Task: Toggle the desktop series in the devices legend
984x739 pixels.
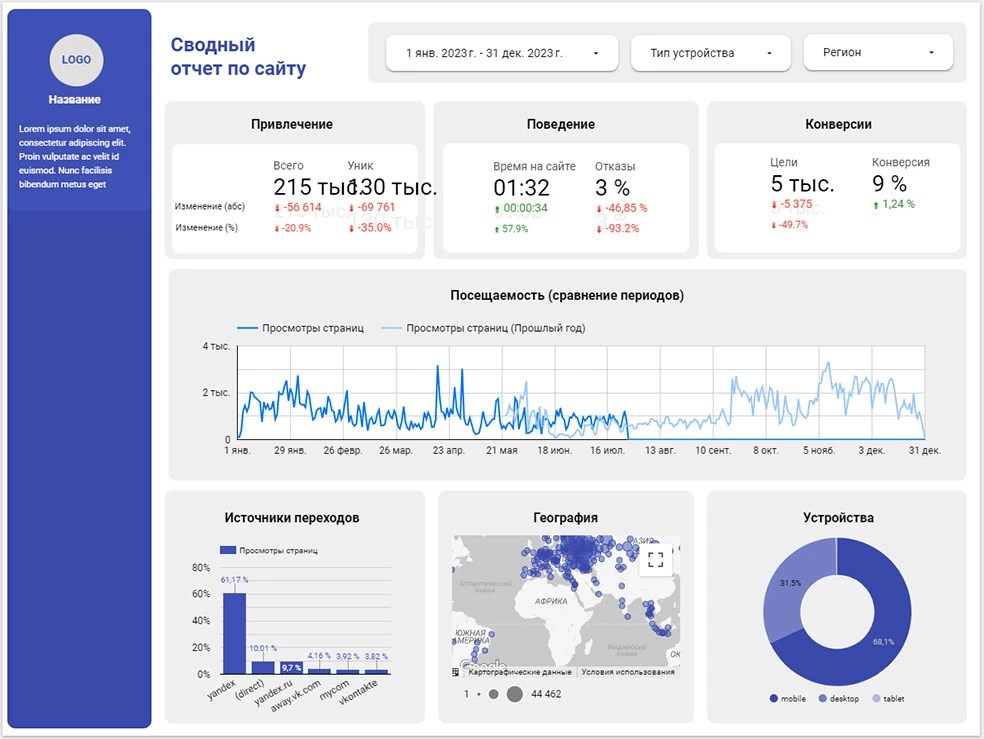Action: tap(823, 698)
